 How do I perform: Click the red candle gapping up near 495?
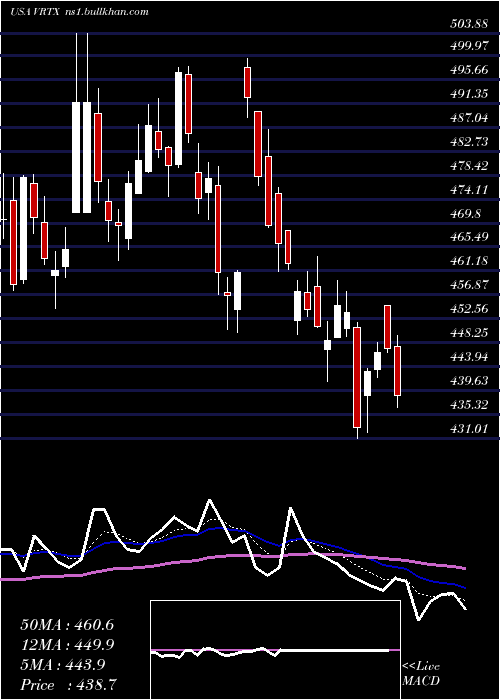[x=247, y=82]
